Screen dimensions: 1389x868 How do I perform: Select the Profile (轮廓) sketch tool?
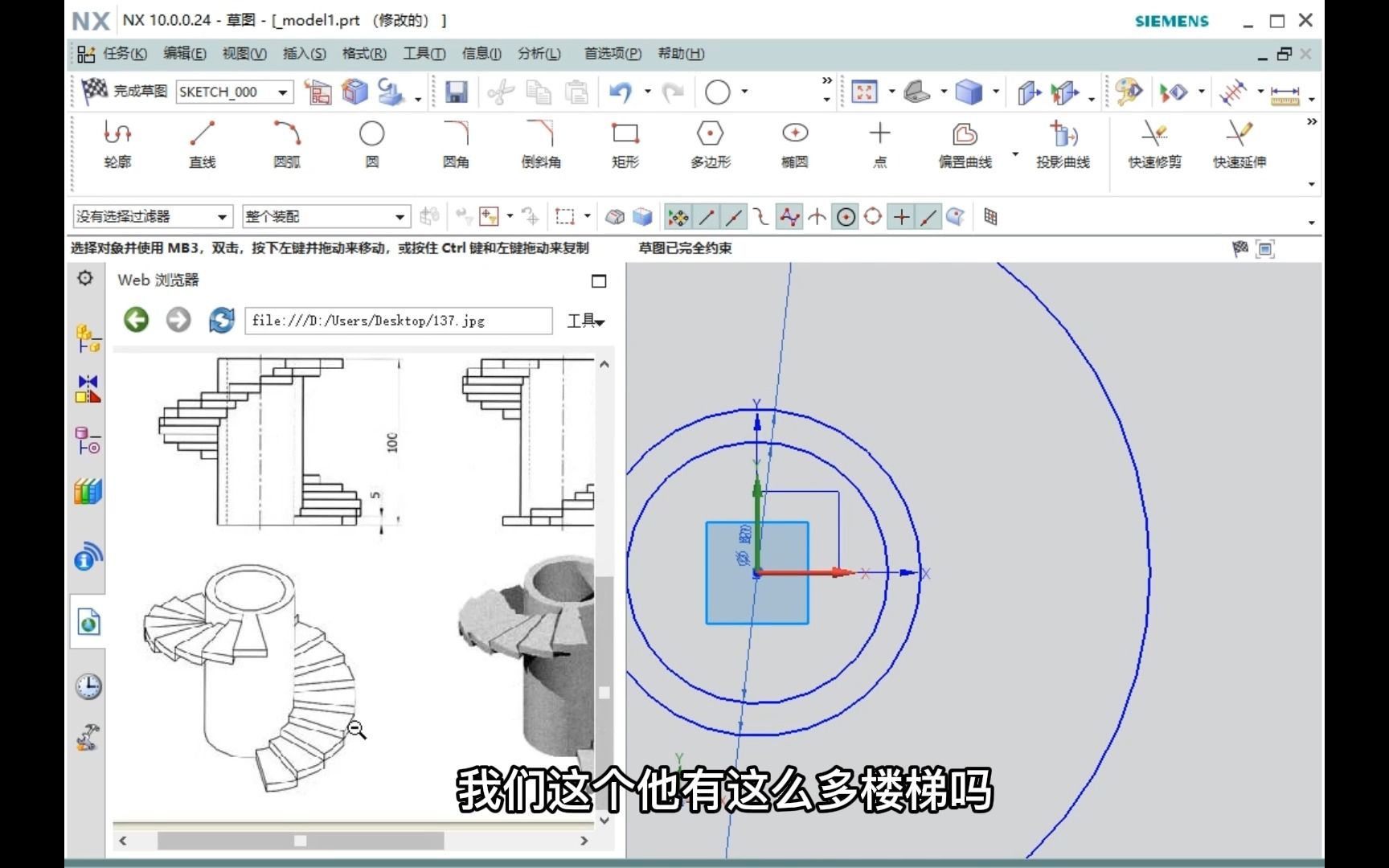point(117,145)
